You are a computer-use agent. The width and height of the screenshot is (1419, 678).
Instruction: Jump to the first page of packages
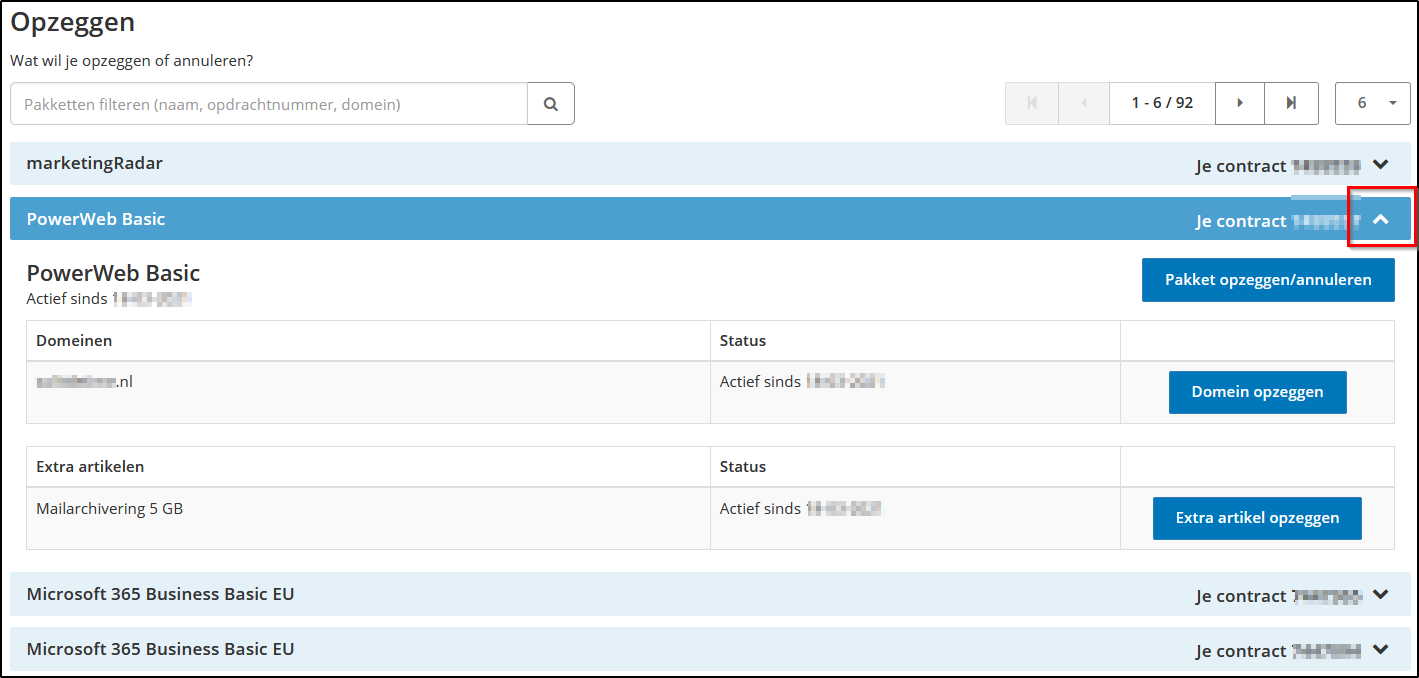pyautogui.click(x=1032, y=104)
